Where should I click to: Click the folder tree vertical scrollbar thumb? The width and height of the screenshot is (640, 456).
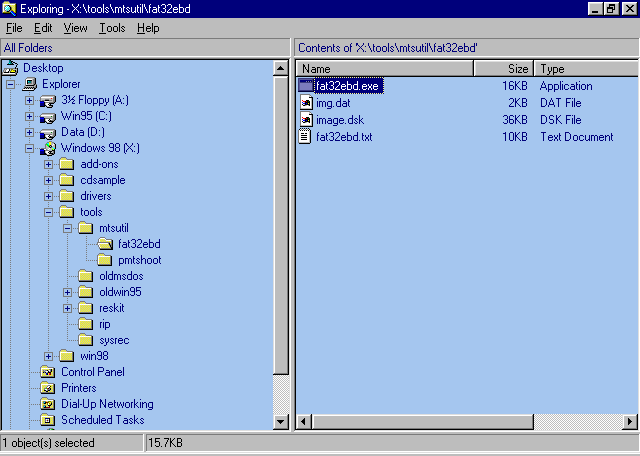pyautogui.click(x=281, y=225)
